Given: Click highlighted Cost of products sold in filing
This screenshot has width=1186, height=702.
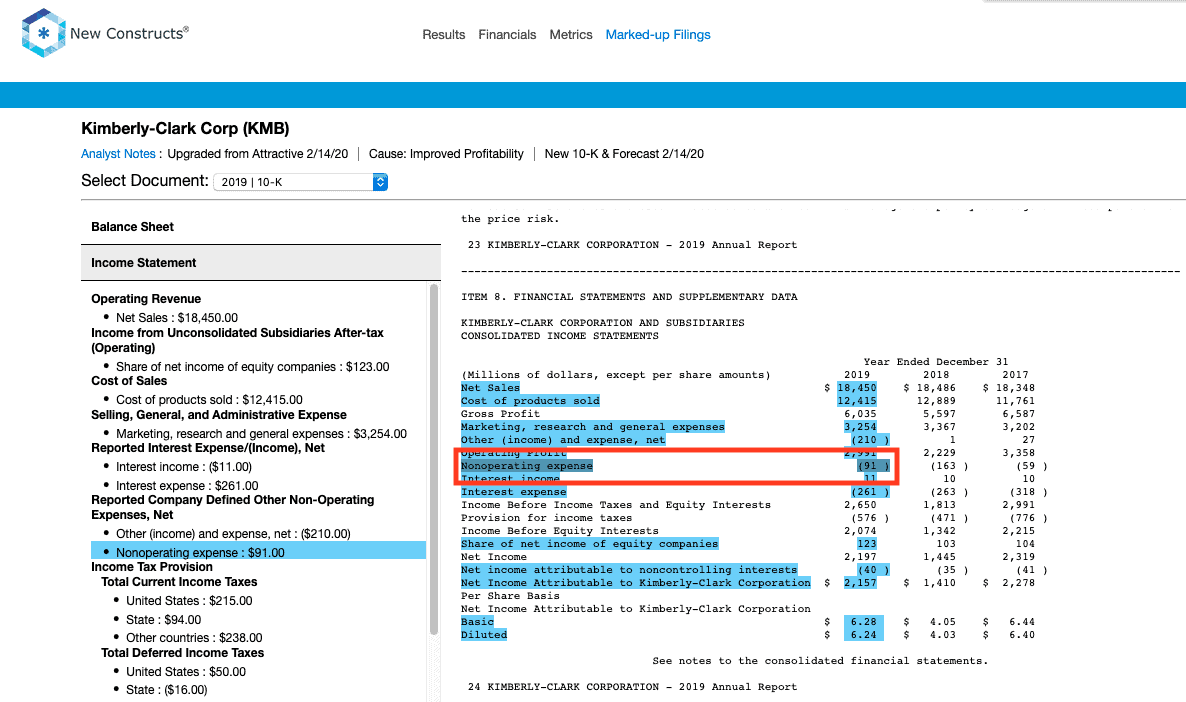Looking at the screenshot, I should coord(530,401).
